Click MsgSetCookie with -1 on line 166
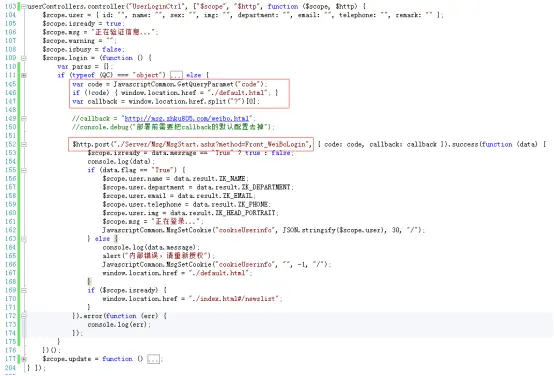Image resolution: width=554 pixels, height=376 pixels. click(x=216, y=264)
